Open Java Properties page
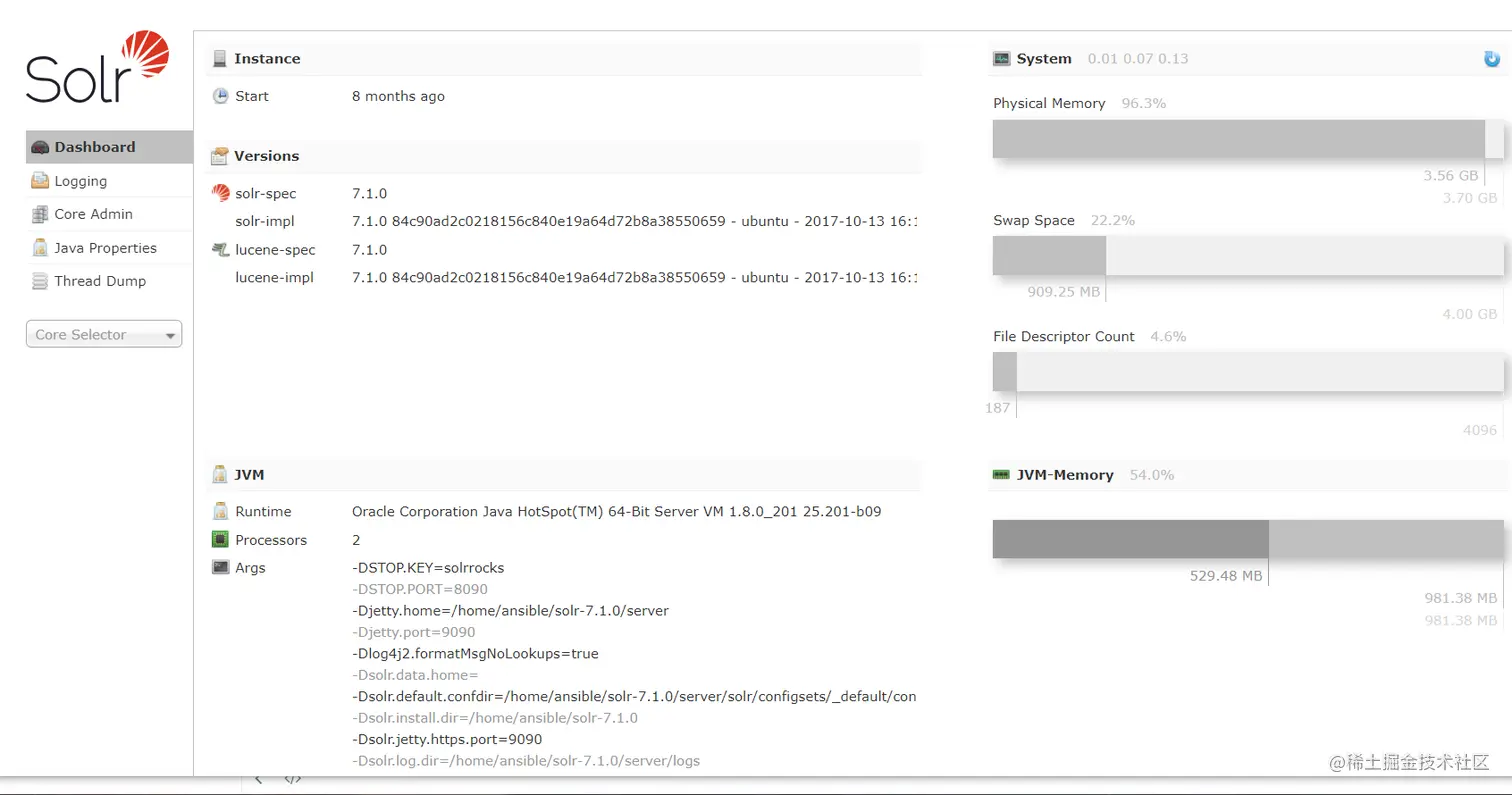The height and width of the screenshot is (795, 1512). pos(109,248)
